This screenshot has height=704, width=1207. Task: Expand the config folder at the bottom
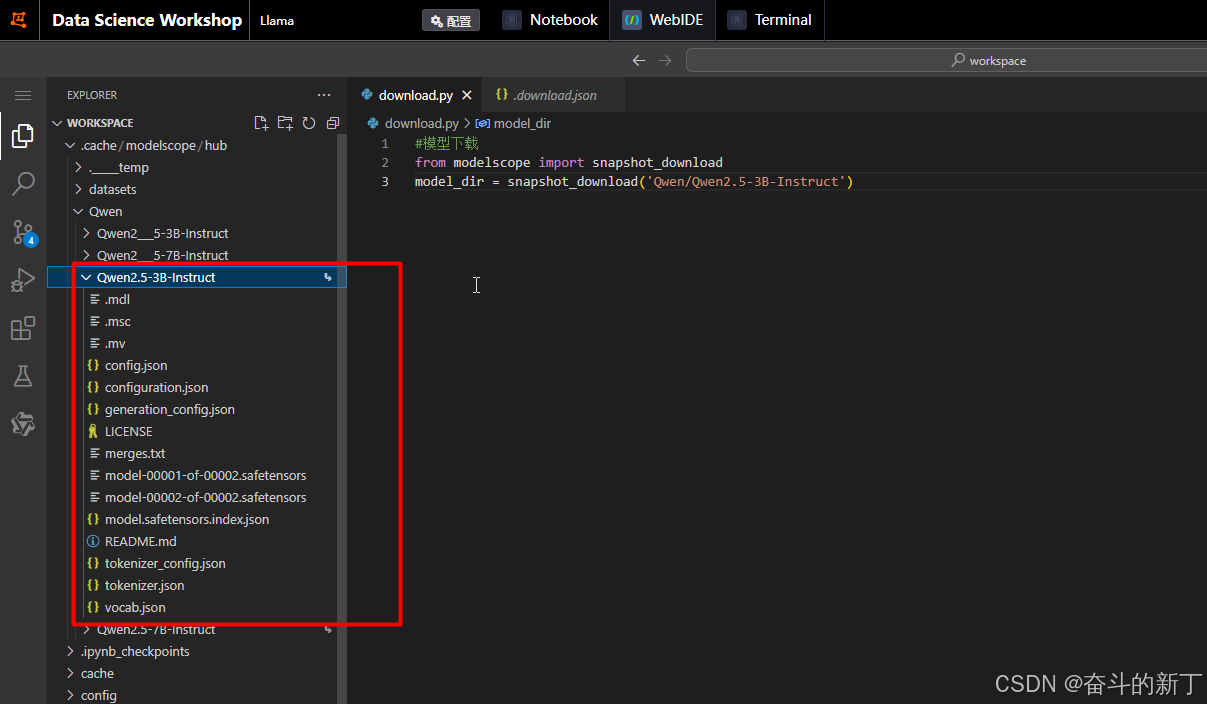[x=98, y=695]
